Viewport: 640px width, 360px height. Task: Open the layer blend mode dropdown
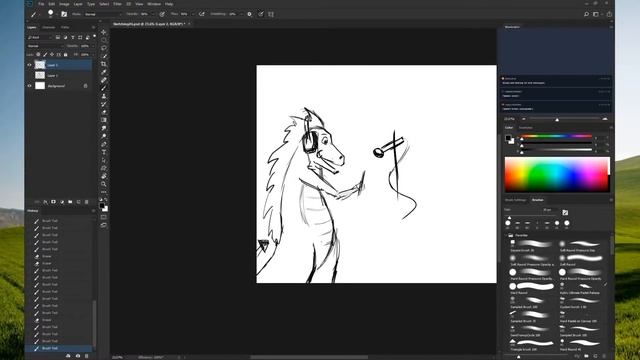46,46
